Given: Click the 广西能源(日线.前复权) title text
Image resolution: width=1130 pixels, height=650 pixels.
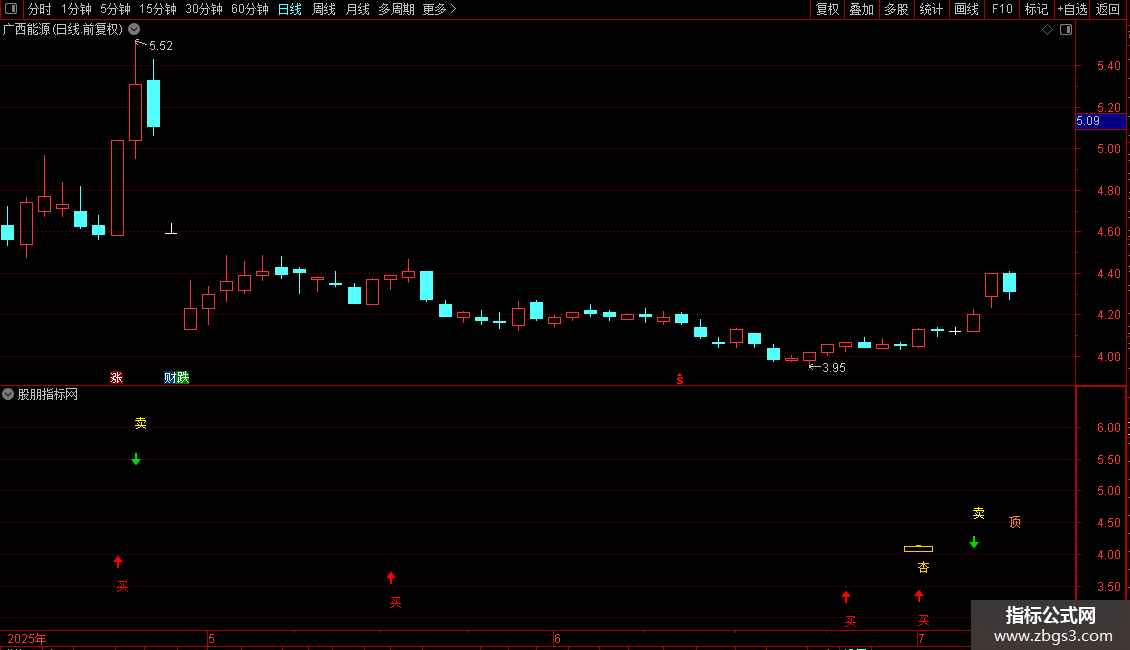Looking at the screenshot, I should [x=63, y=30].
